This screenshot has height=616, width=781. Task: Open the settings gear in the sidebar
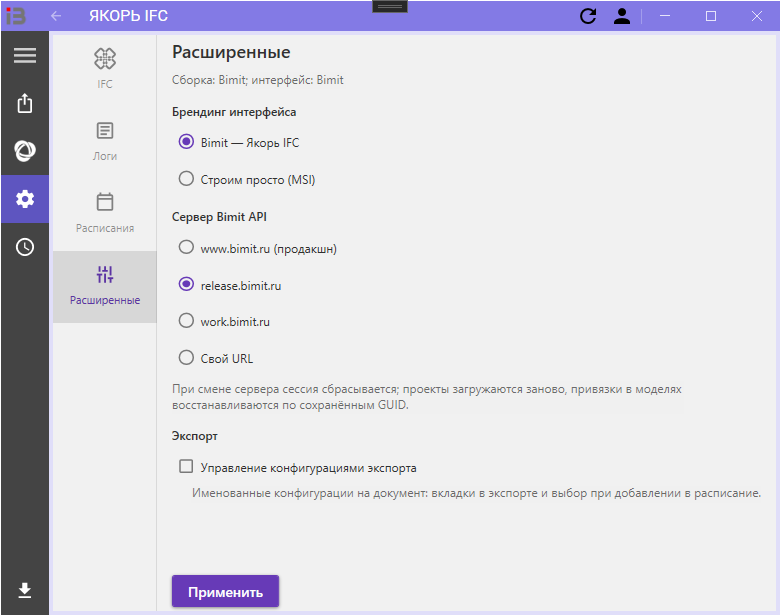pos(25,199)
